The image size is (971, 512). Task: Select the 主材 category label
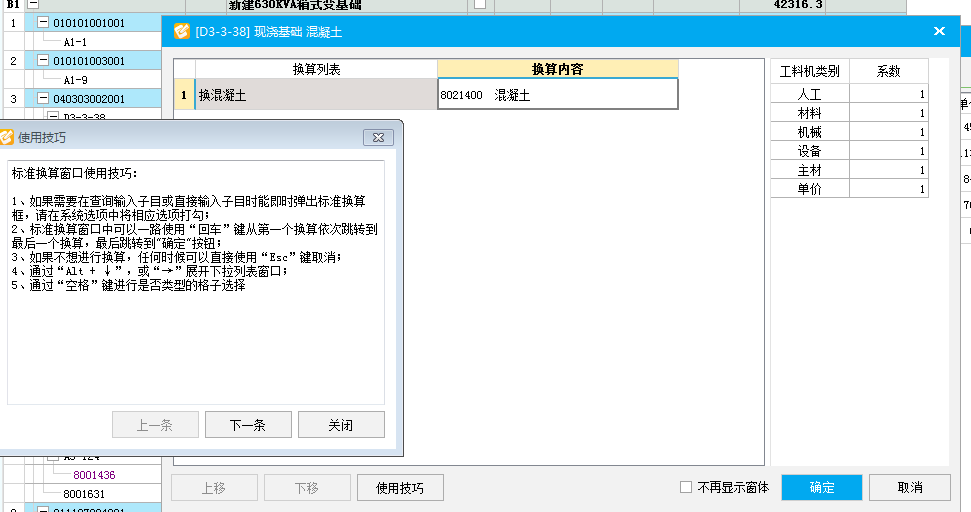point(809,170)
